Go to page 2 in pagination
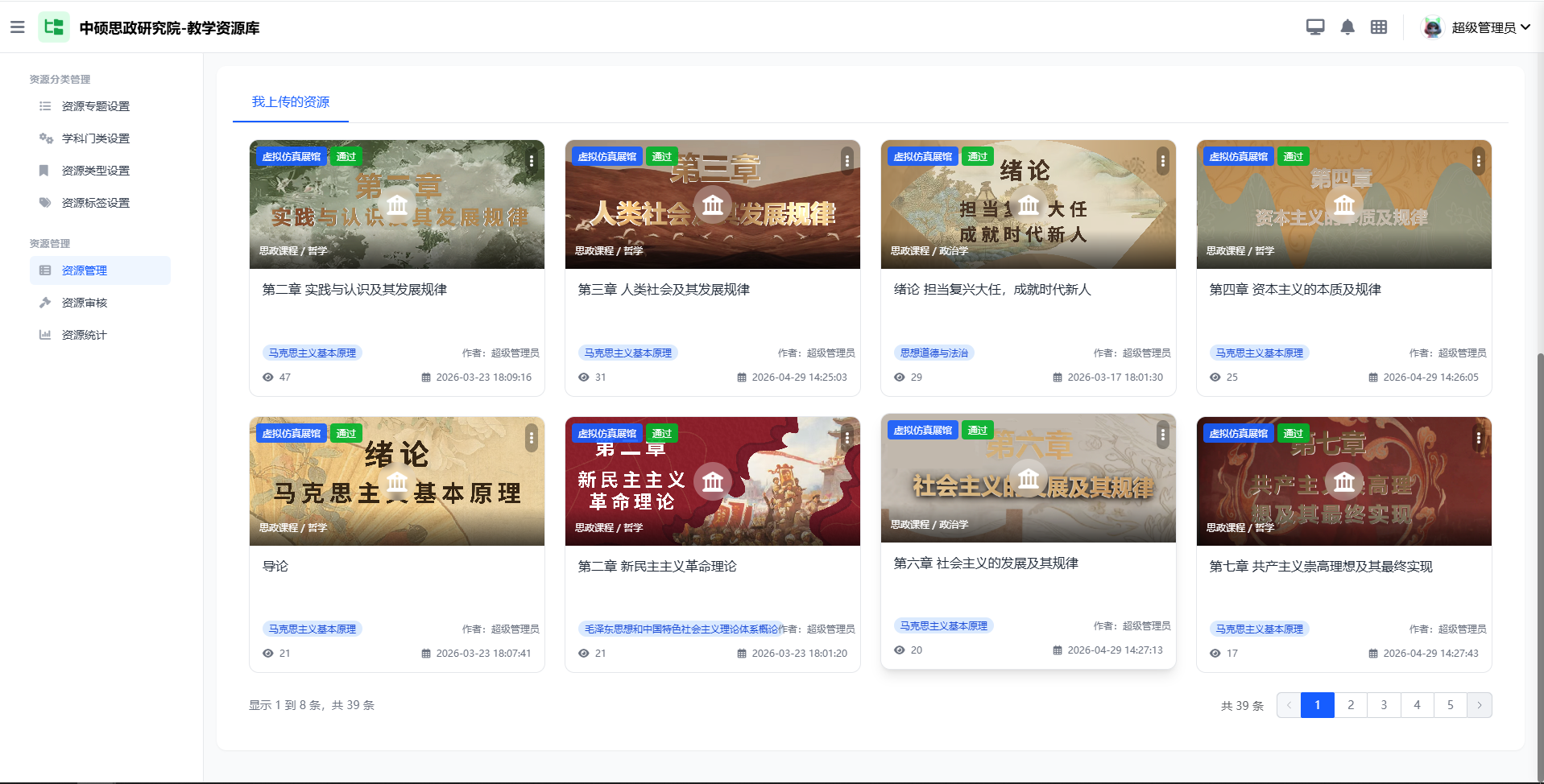The width and height of the screenshot is (1544, 784). (x=1351, y=705)
